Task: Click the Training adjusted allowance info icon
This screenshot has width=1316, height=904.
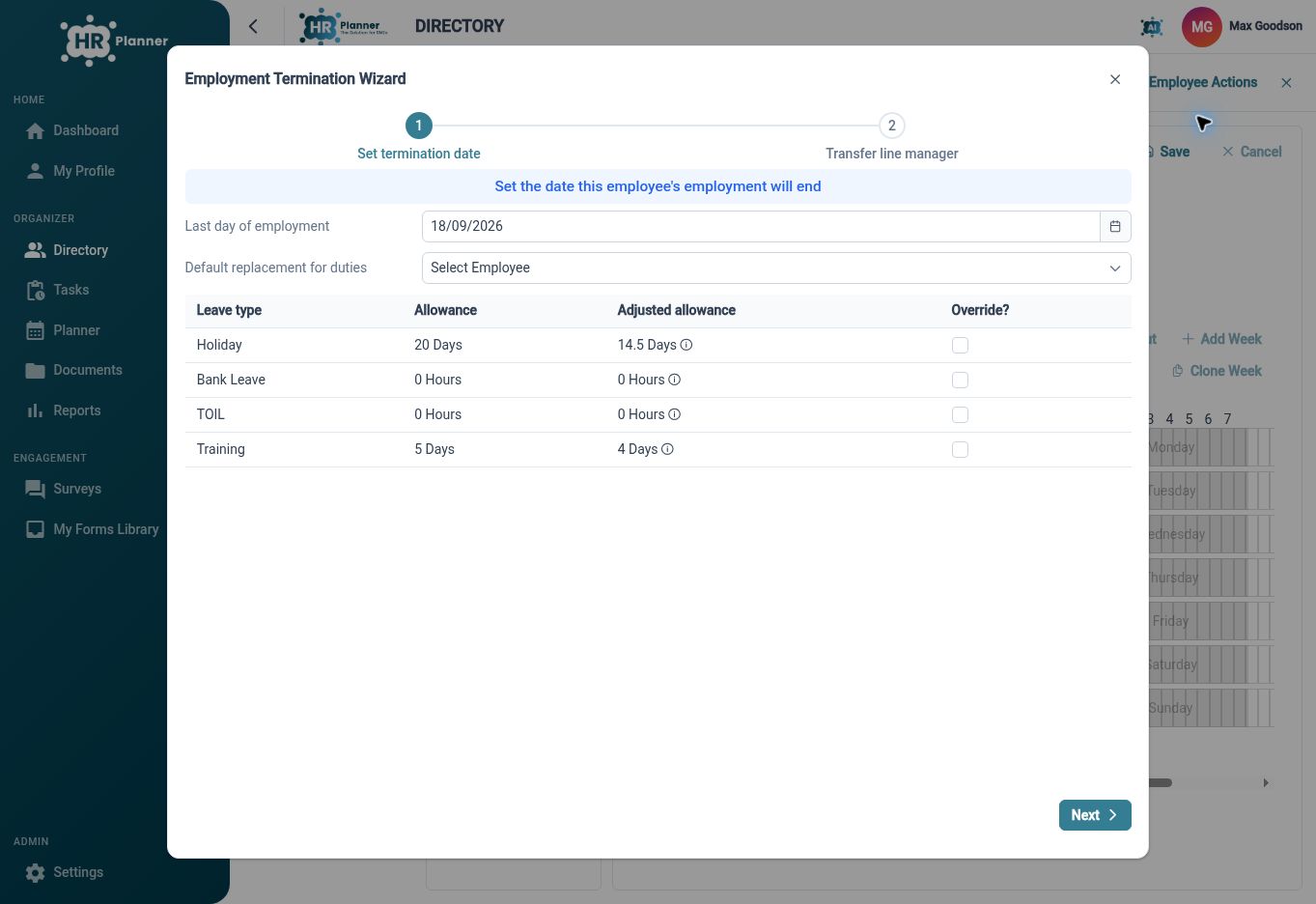Action: coord(667,449)
